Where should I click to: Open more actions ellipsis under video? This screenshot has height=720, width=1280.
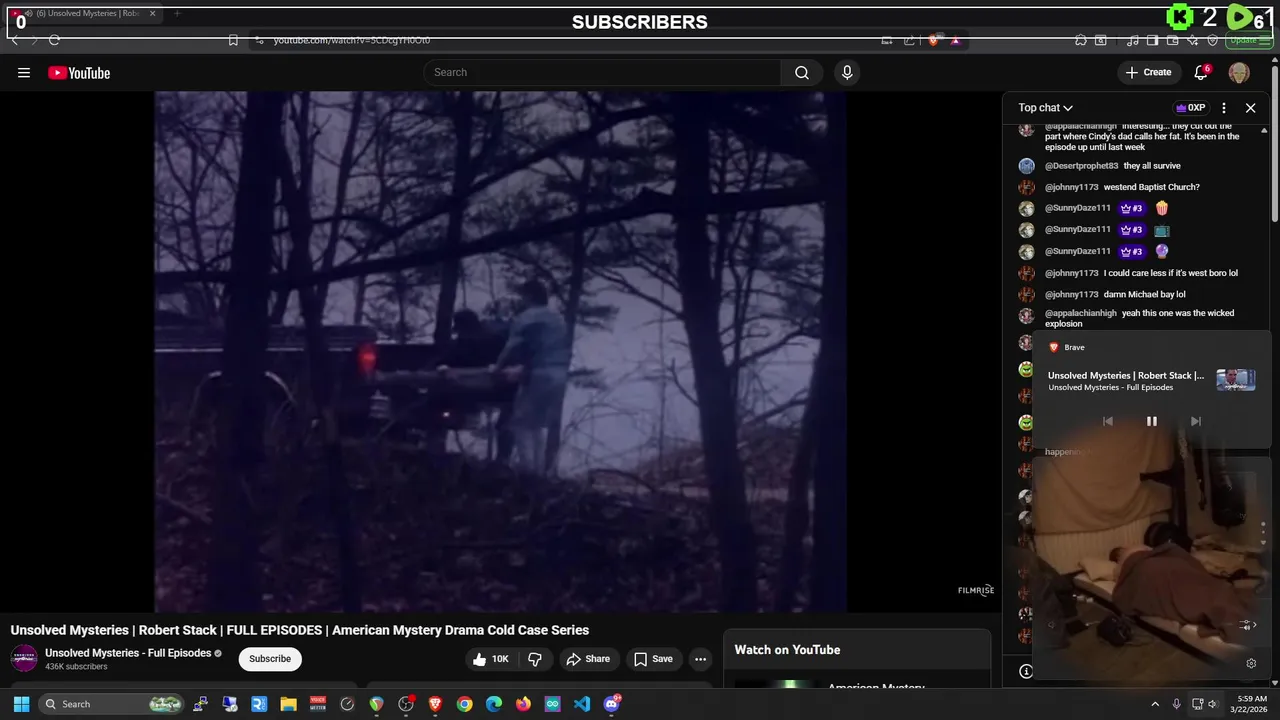pyautogui.click(x=700, y=659)
